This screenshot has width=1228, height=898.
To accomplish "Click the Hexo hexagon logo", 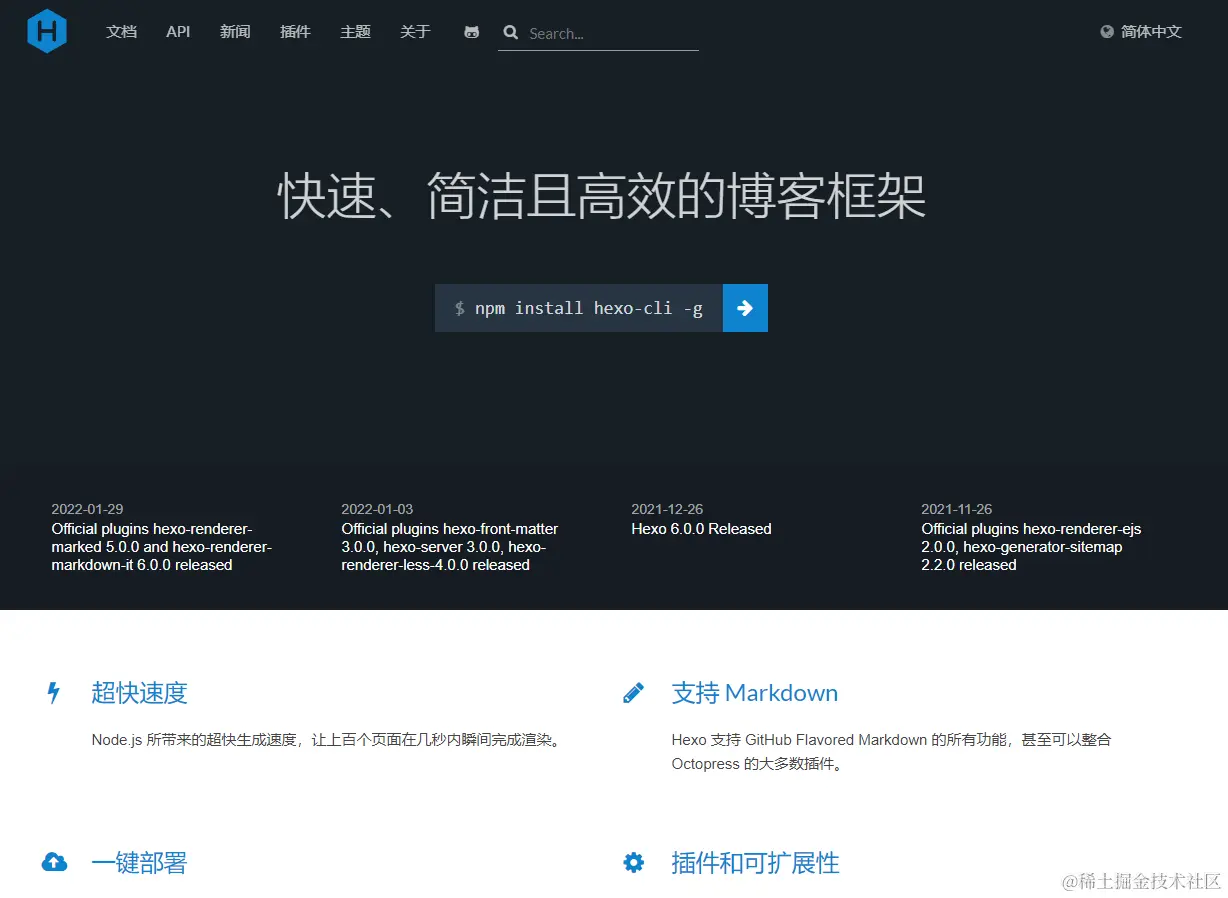I will click(x=47, y=31).
